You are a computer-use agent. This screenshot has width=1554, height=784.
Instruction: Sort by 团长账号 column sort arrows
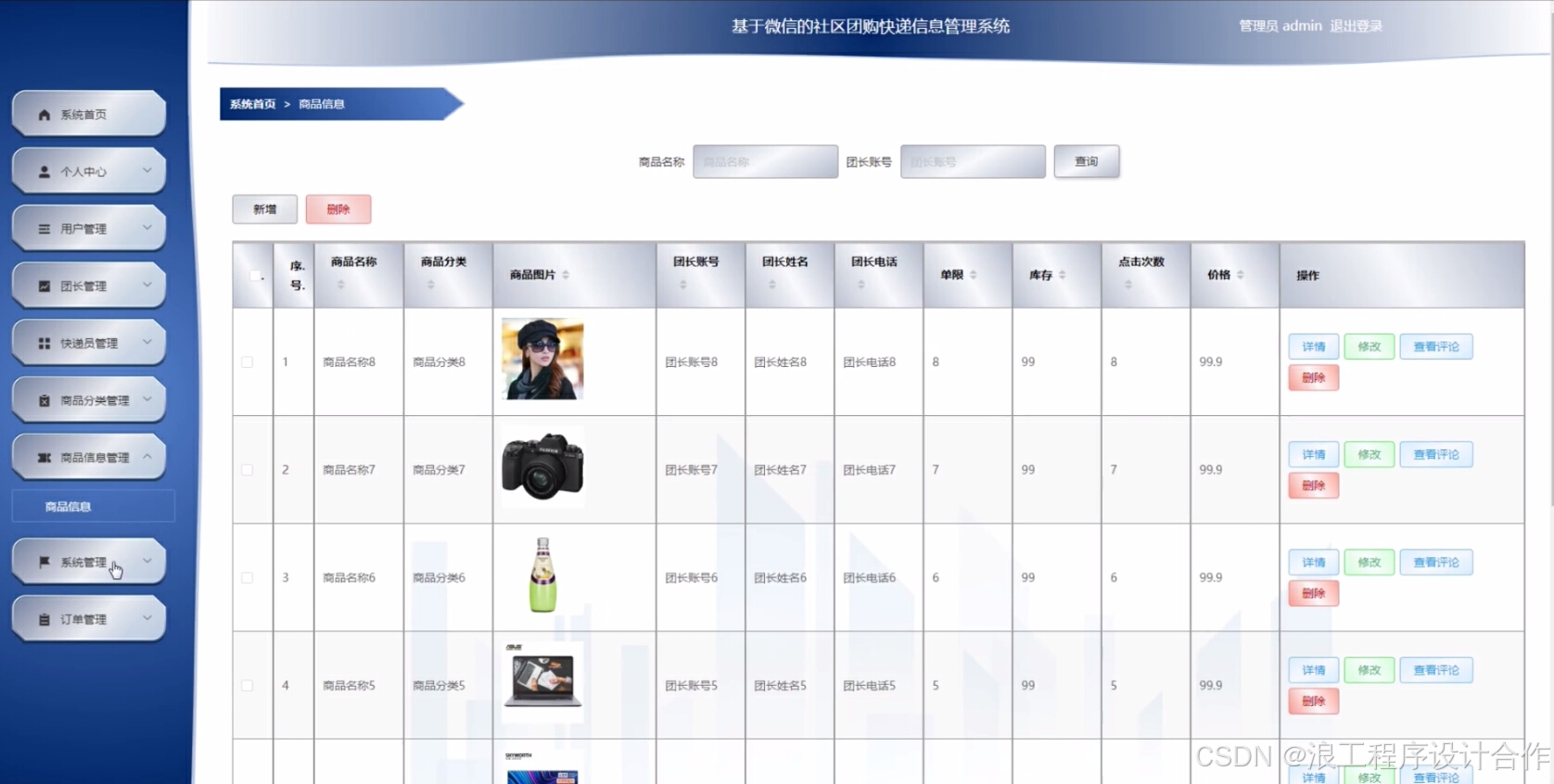(x=682, y=285)
